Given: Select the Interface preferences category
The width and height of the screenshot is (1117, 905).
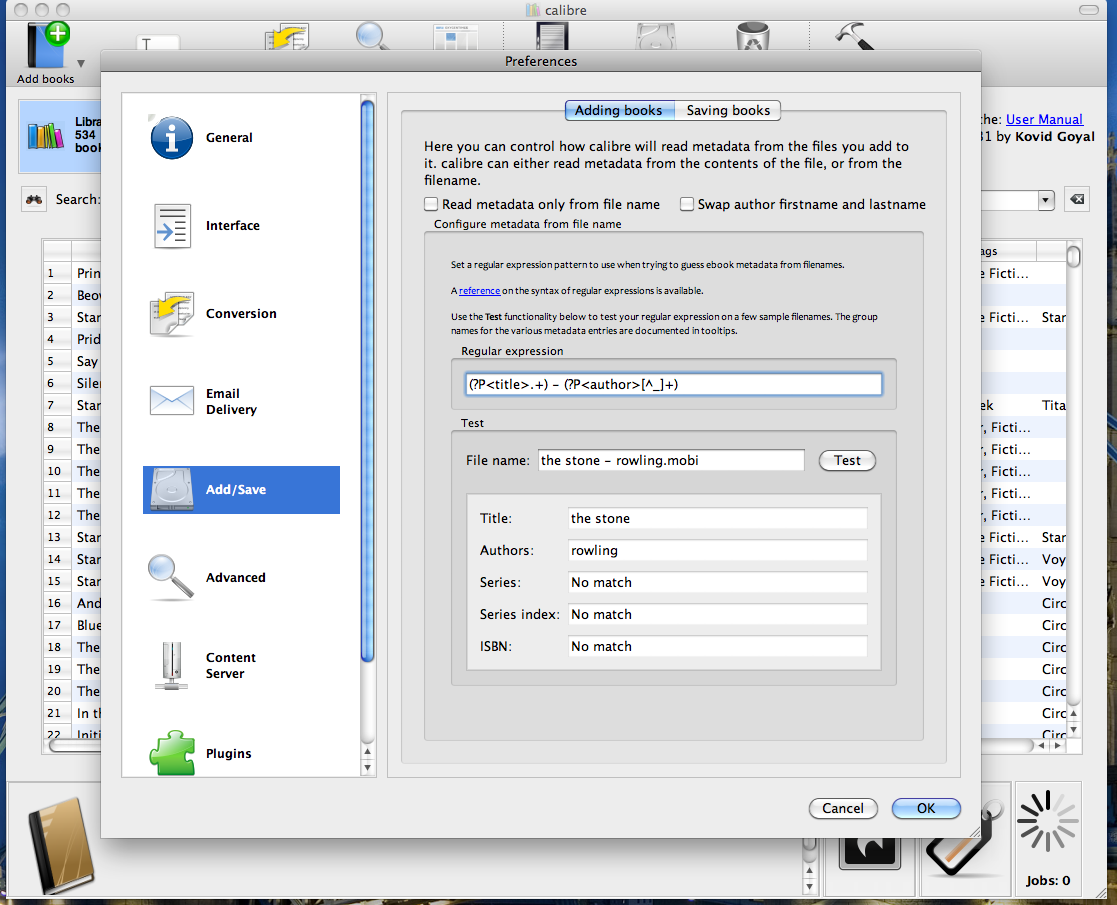Looking at the screenshot, I should (x=241, y=226).
